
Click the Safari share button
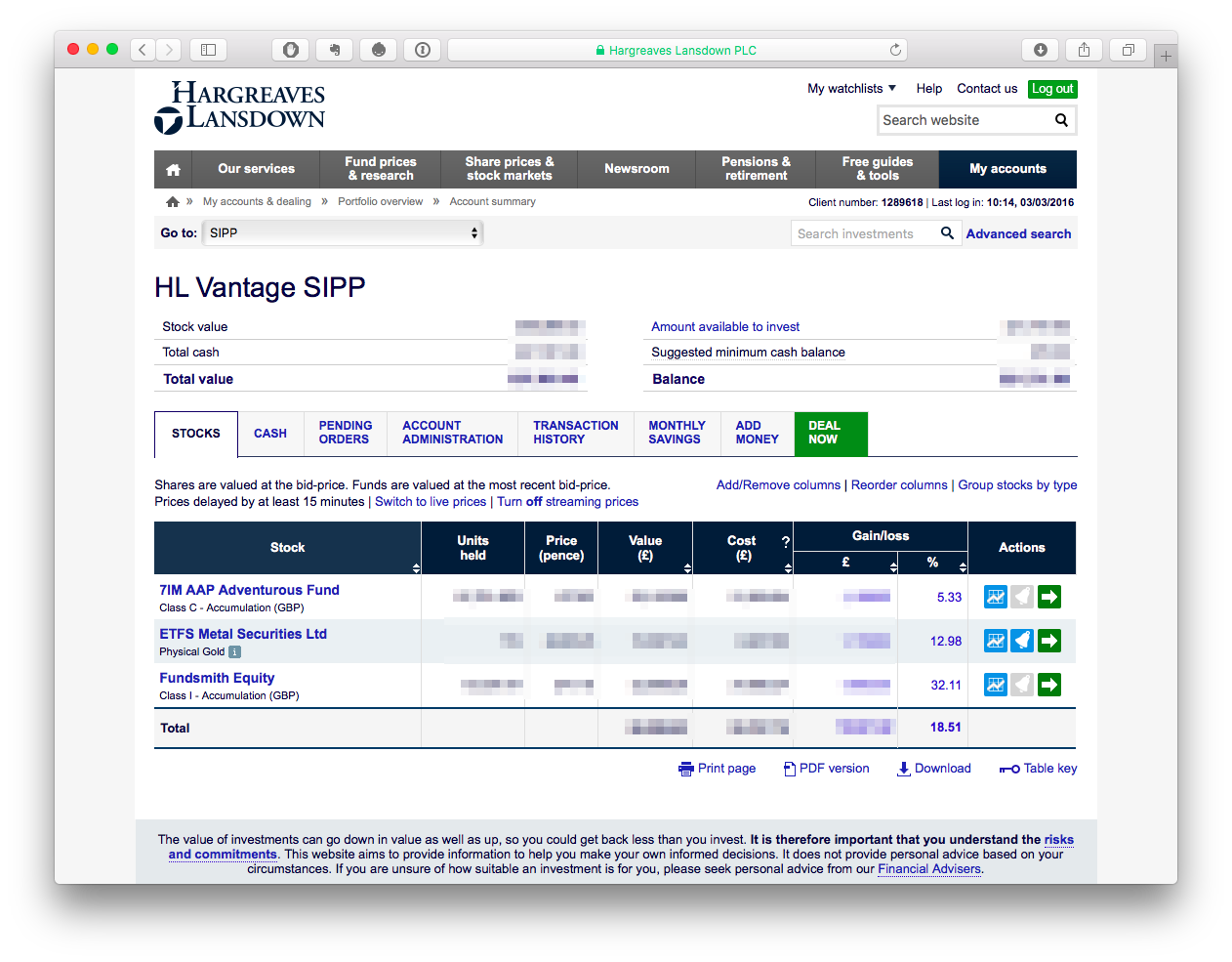click(x=1084, y=50)
